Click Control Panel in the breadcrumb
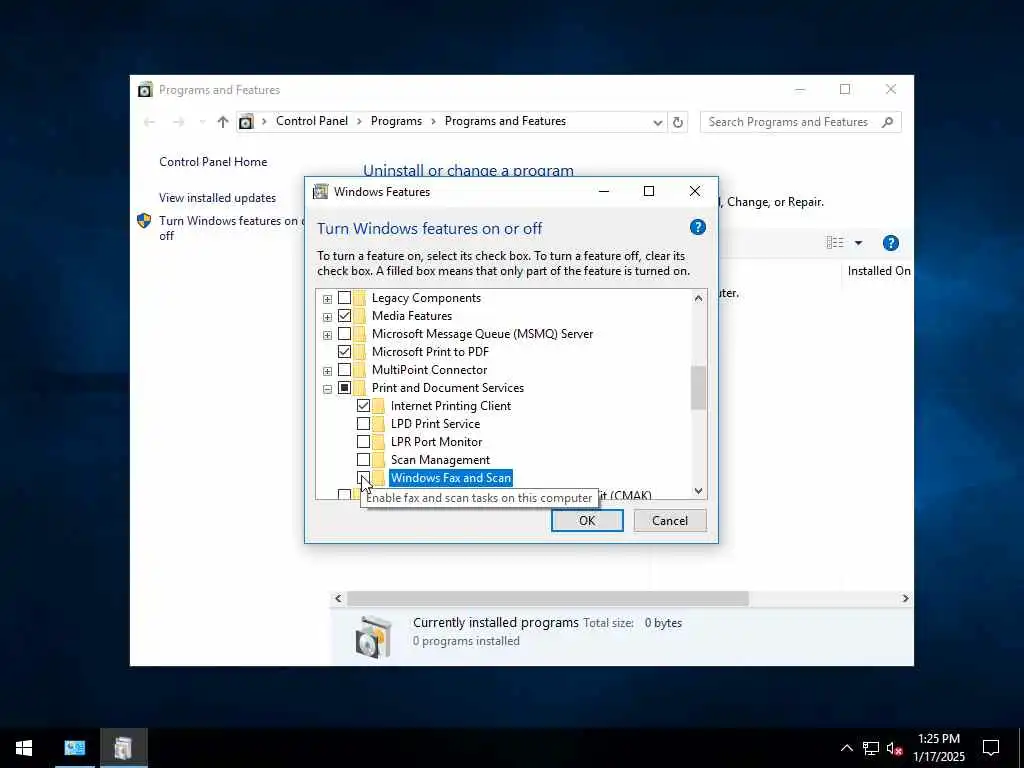This screenshot has height=768, width=1024. coord(312,121)
